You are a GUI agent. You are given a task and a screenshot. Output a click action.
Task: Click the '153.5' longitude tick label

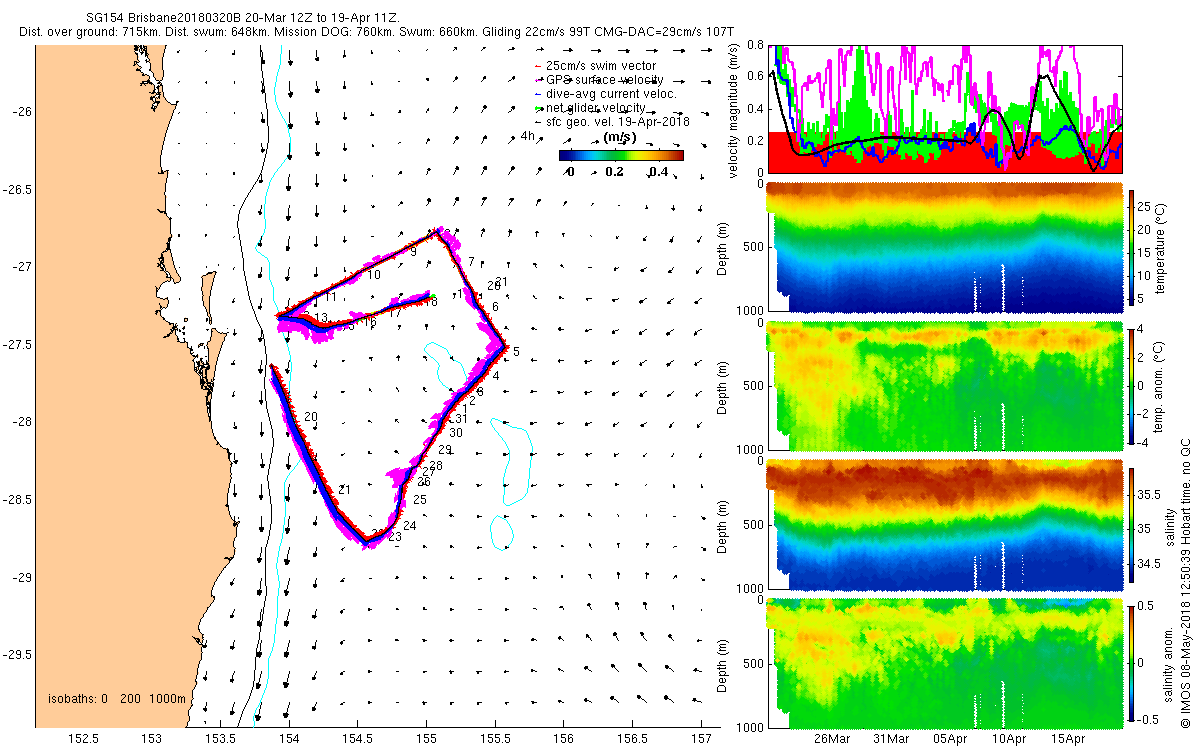220,739
